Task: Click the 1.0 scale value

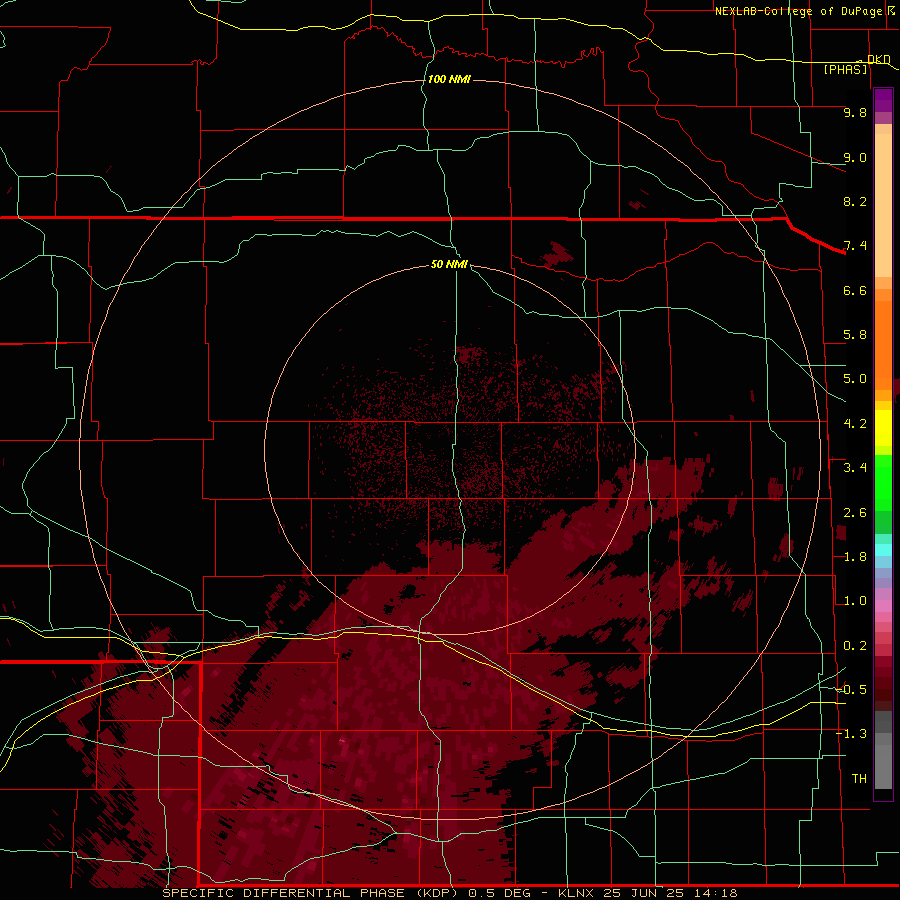Action: tap(855, 601)
